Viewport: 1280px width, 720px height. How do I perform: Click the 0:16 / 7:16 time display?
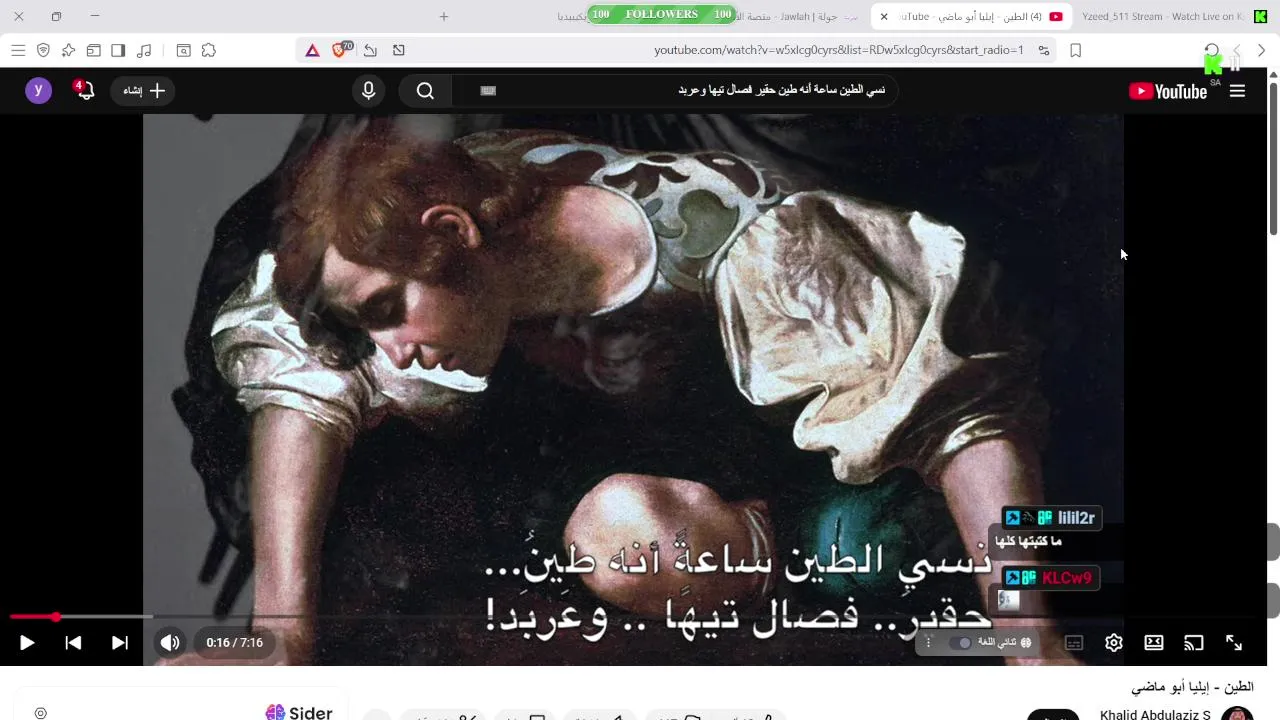(235, 643)
